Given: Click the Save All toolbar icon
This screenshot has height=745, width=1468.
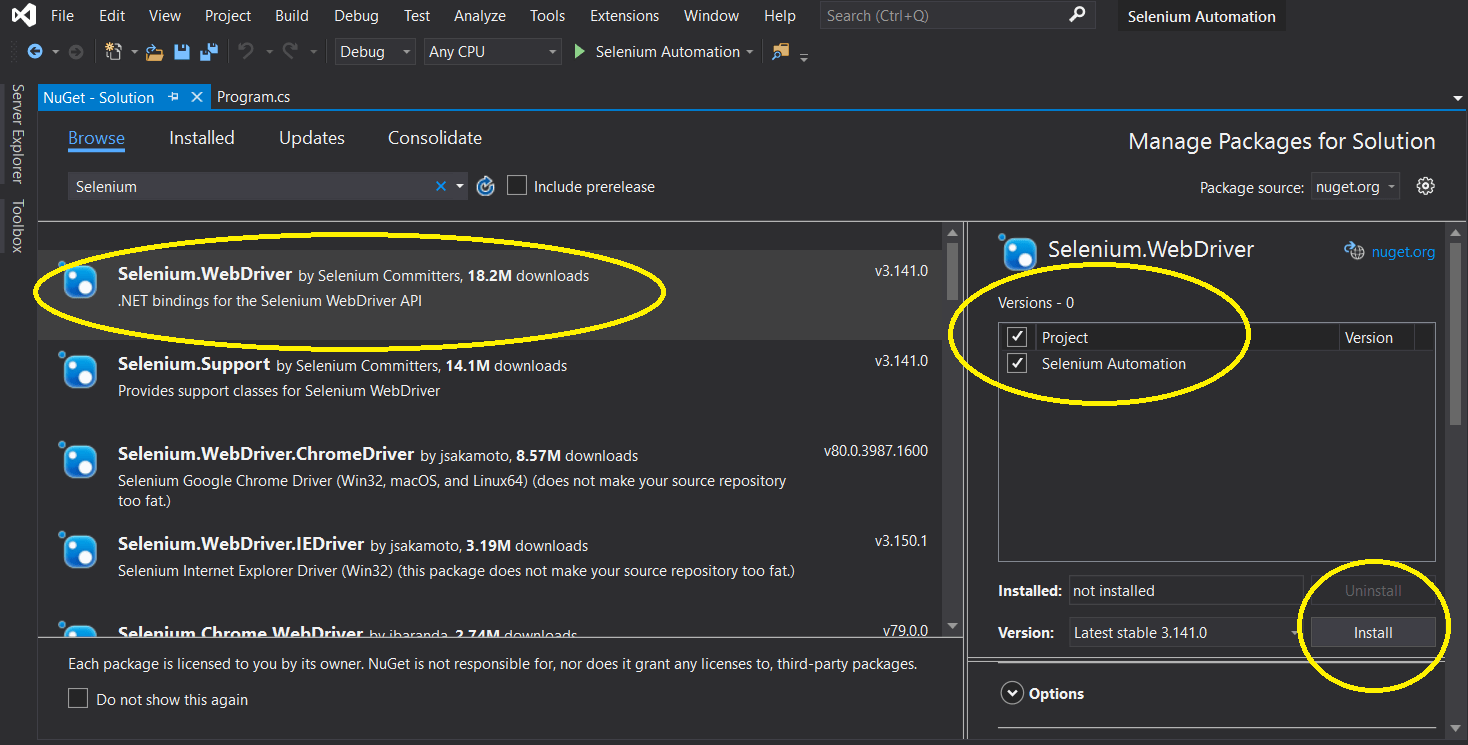Looking at the screenshot, I should (x=209, y=52).
